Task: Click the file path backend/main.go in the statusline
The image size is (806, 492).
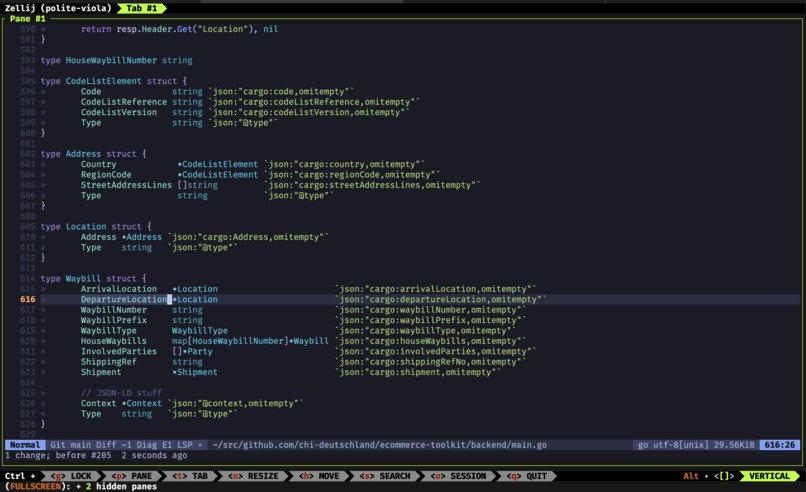Action: [x=379, y=445]
